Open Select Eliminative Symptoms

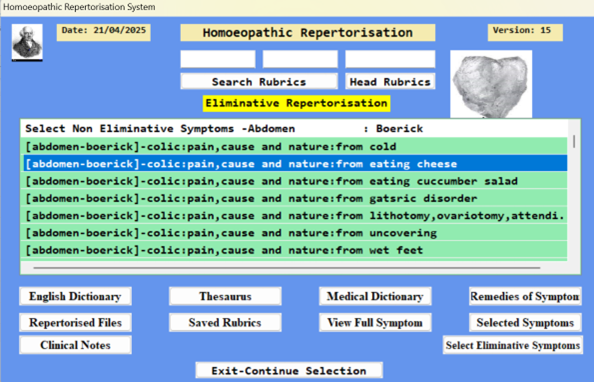[513, 345]
